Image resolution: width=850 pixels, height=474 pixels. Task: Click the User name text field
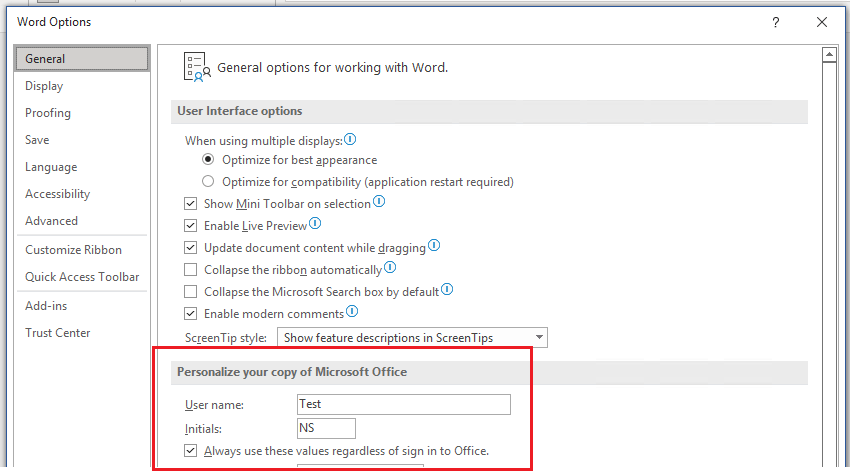point(404,405)
